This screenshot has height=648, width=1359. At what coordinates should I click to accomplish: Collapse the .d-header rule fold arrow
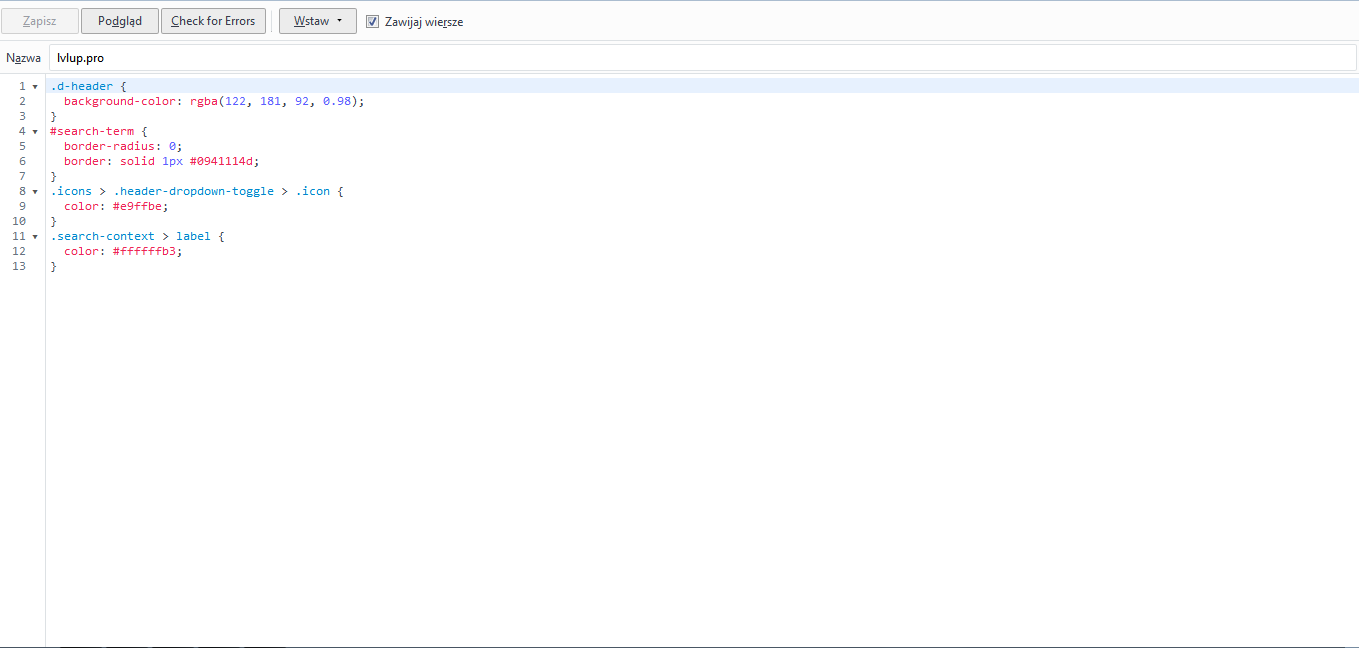point(35,86)
